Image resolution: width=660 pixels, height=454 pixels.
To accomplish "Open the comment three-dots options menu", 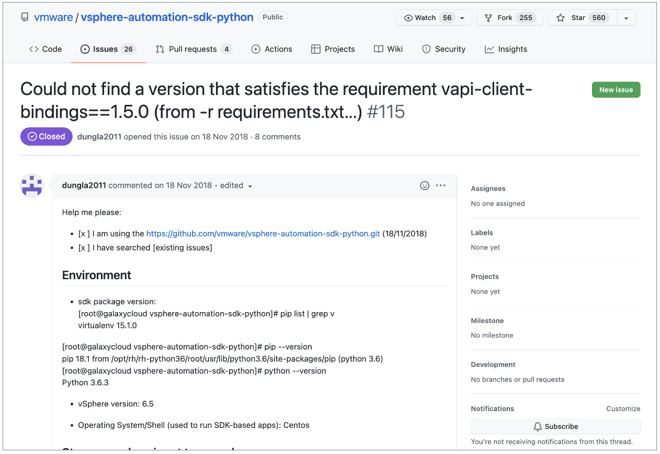I will point(441,185).
